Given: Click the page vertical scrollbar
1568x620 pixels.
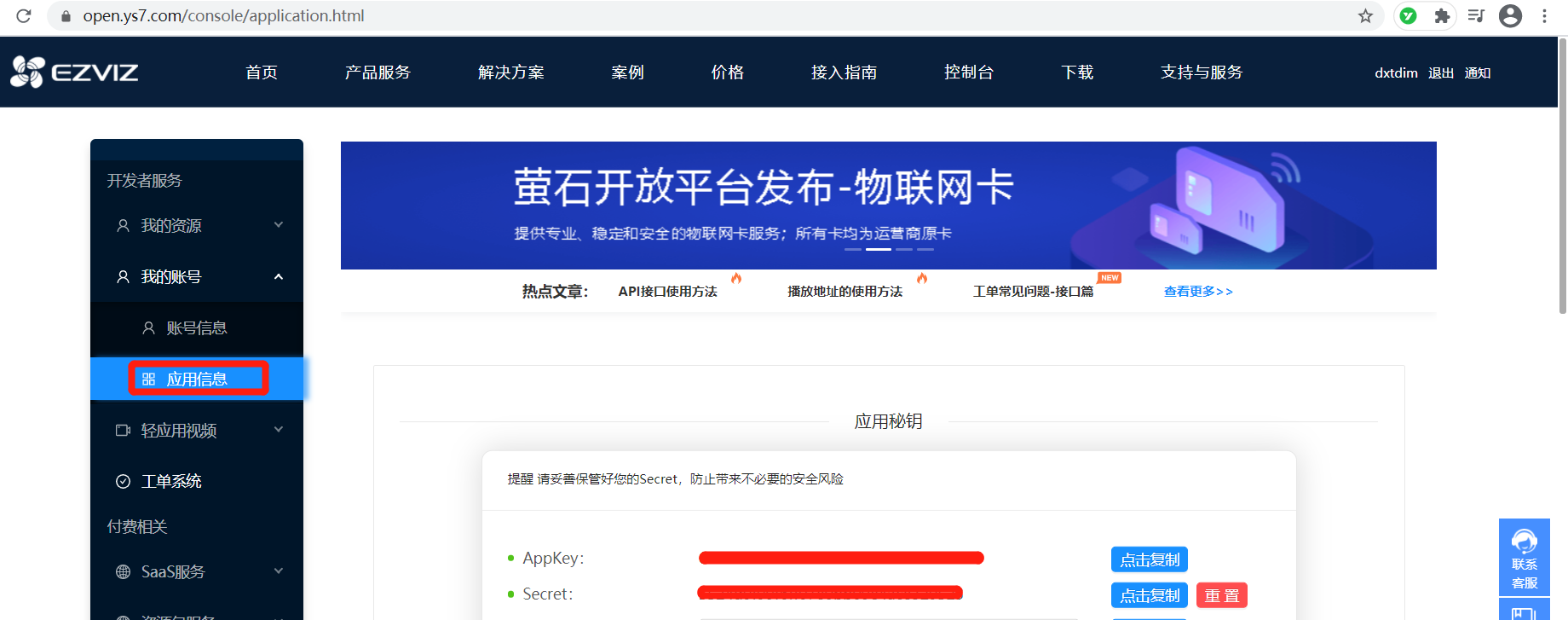Looking at the screenshot, I should click(1562, 176).
